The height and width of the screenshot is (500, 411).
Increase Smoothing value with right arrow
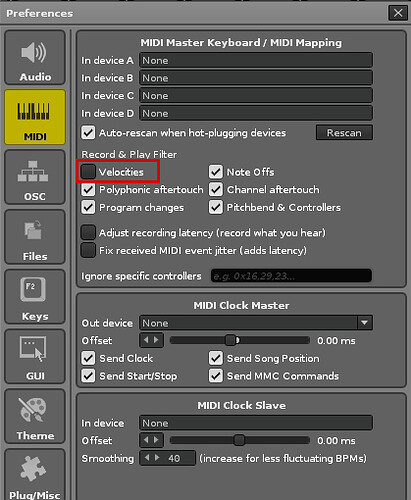(x=157, y=458)
